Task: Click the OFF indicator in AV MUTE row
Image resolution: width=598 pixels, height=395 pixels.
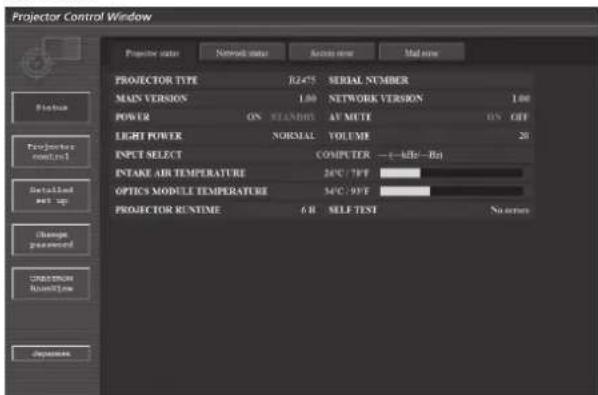Action: pyautogui.click(x=519, y=117)
